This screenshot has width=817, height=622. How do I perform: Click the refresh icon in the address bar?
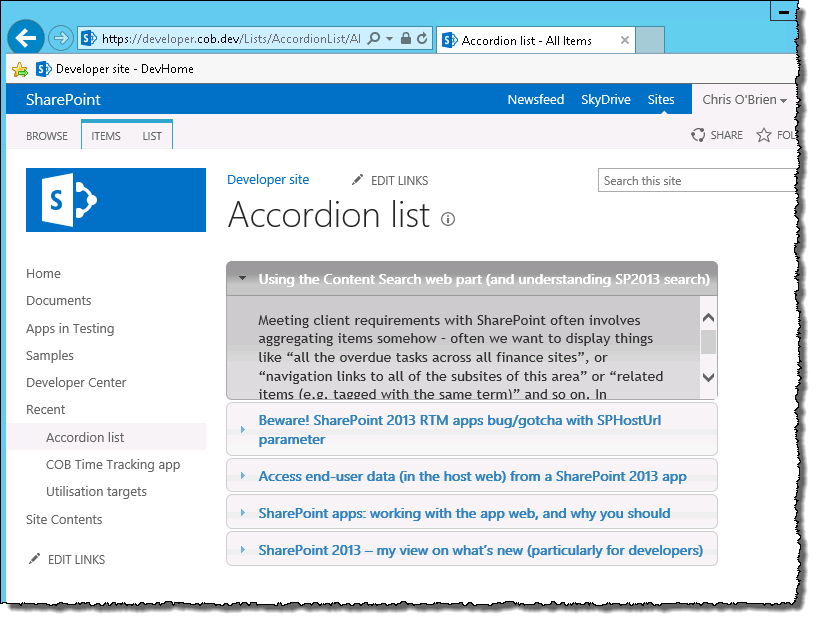(x=423, y=39)
